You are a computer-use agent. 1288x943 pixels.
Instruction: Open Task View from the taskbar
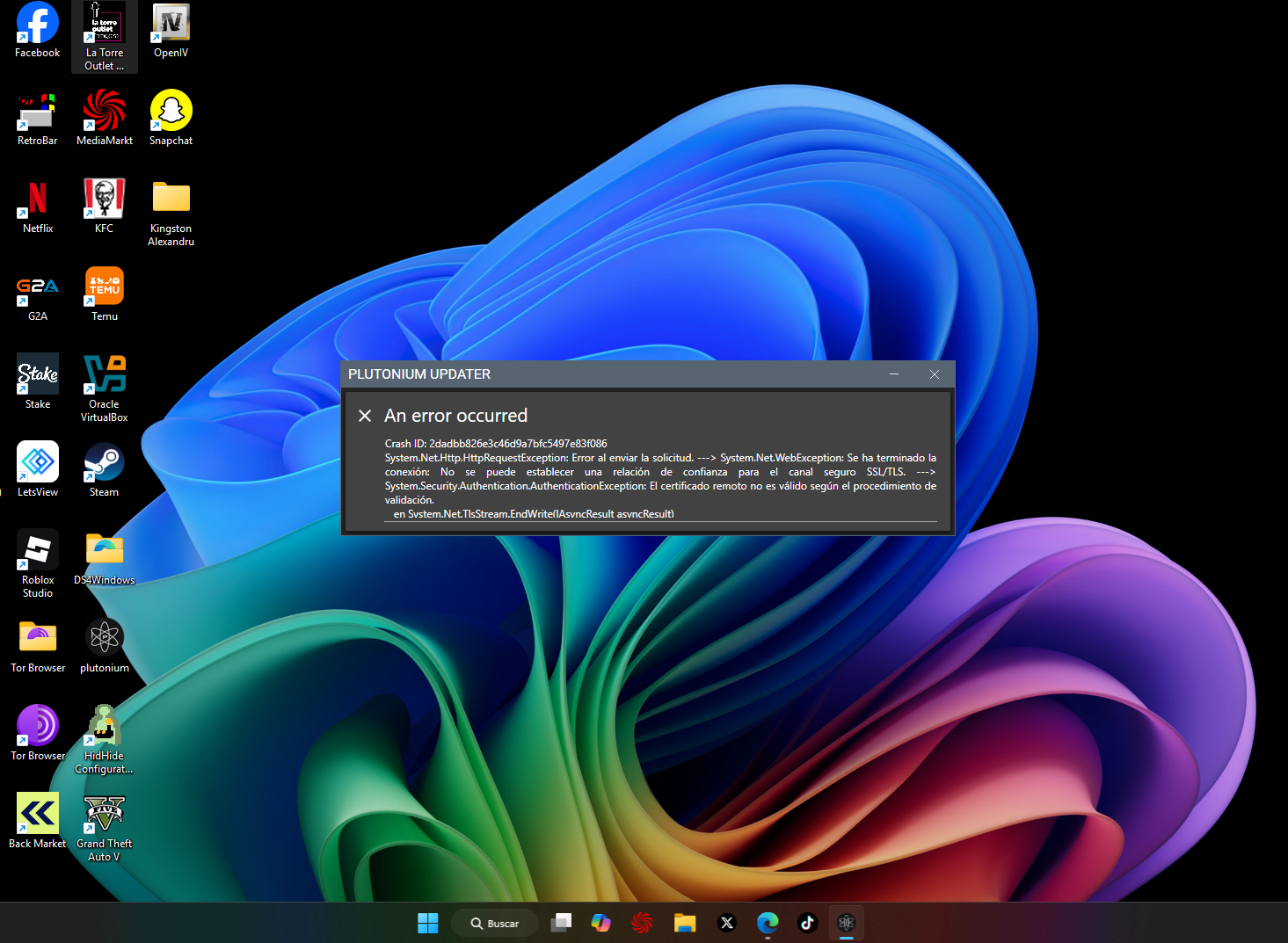pos(561,923)
